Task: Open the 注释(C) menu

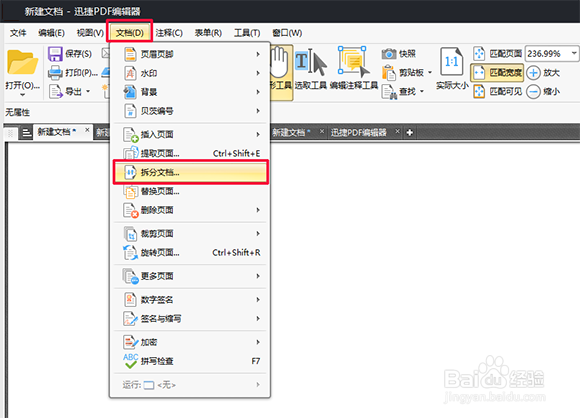Action: pyautogui.click(x=169, y=33)
